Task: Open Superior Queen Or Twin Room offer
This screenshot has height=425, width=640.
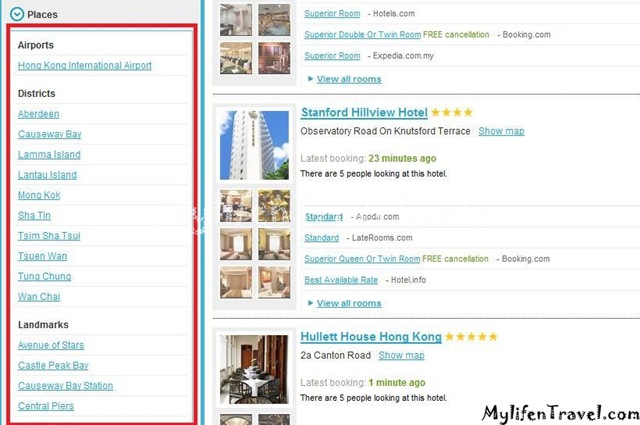Action: tap(362, 259)
